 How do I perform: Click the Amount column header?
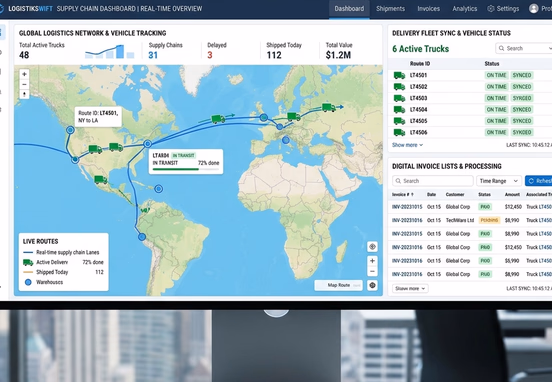[512, 194]
